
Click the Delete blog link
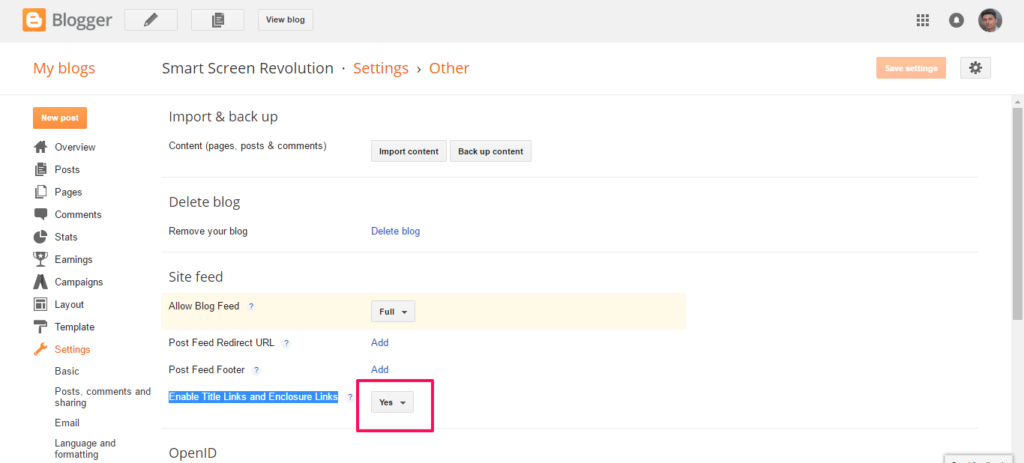click(396, 231)
